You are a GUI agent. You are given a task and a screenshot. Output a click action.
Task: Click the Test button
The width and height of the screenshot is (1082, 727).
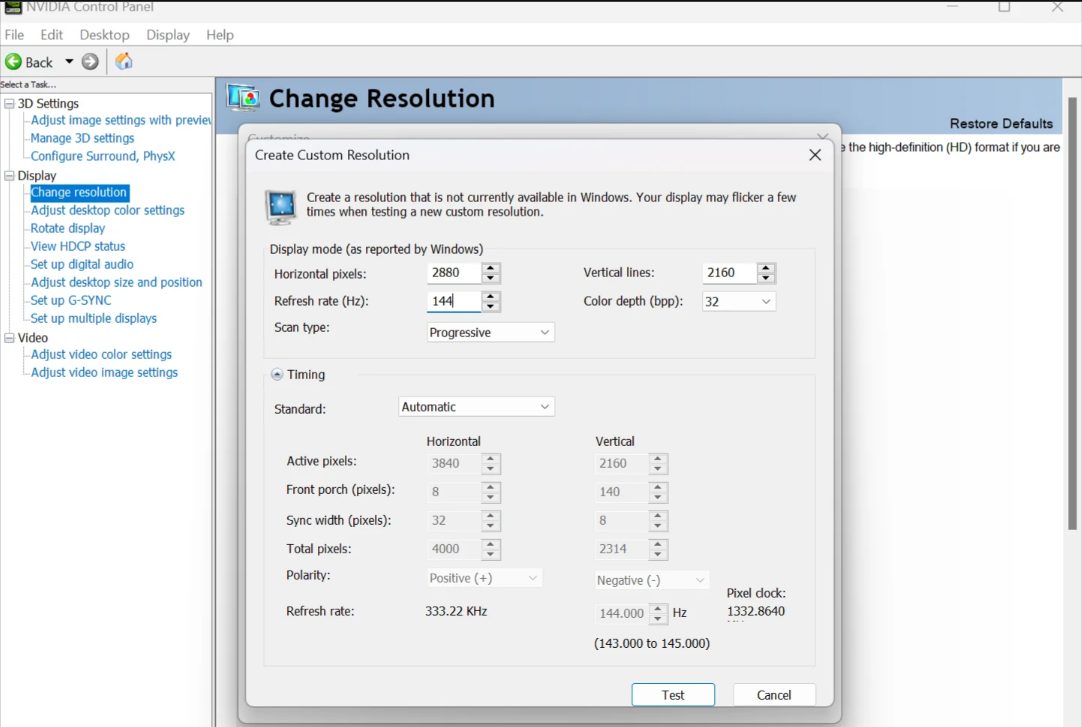click(672, 694)
